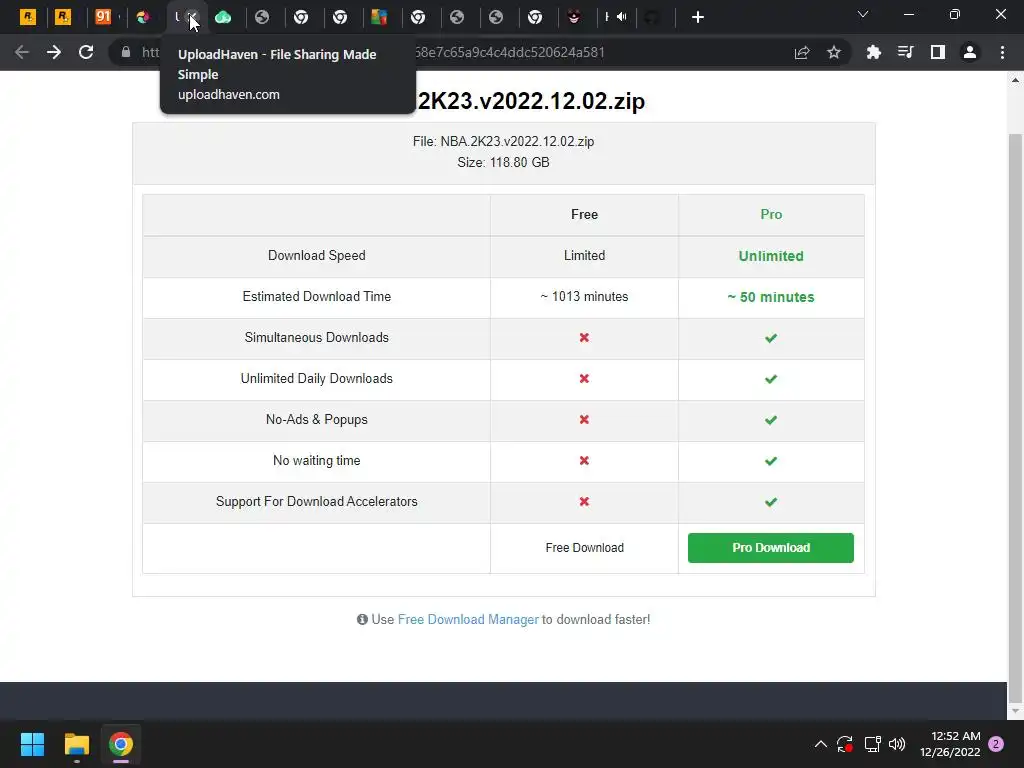Click the Chrome taskbar icon
Screen dimensions: 1024x768
coord(121,744)
